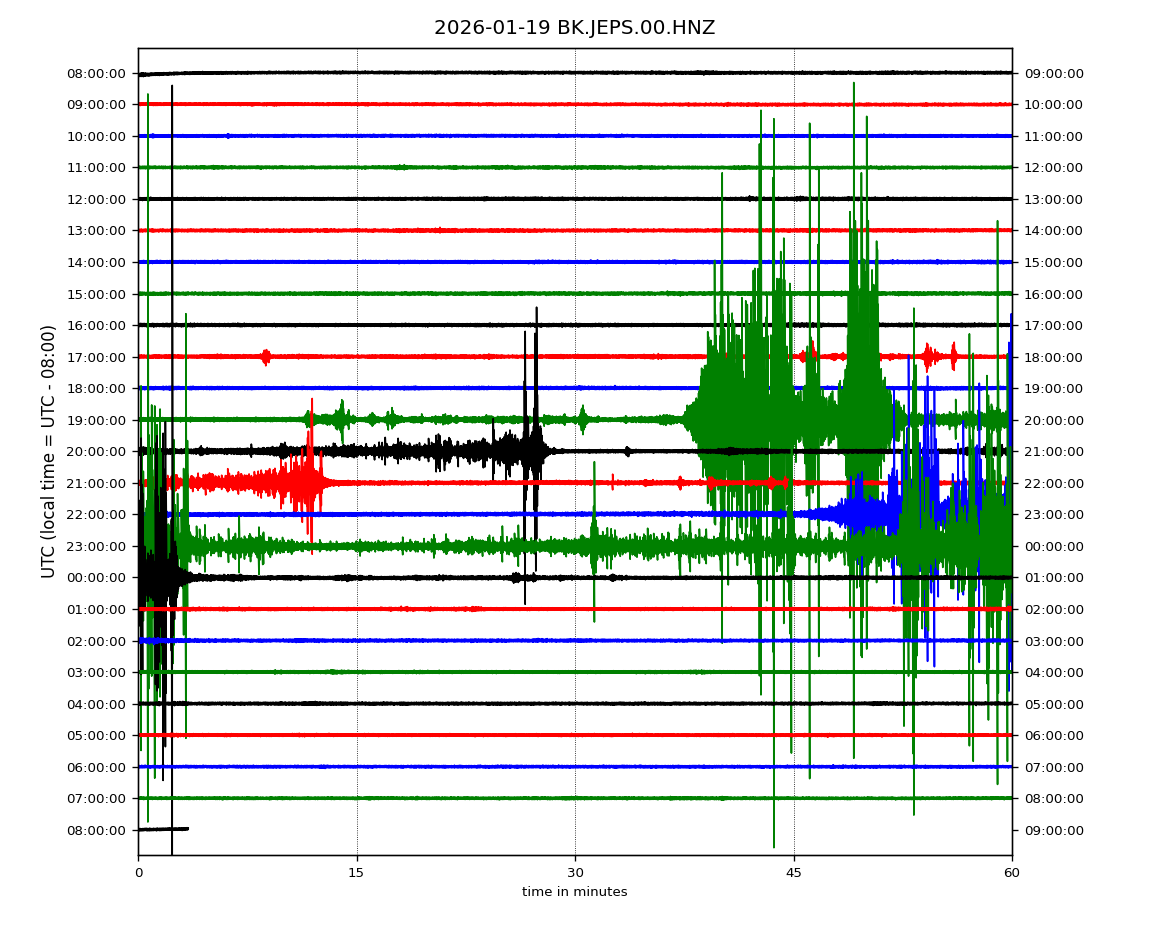
Task: Click the left-axis 06:00:00 UTC label
Action: coord(98,767)
